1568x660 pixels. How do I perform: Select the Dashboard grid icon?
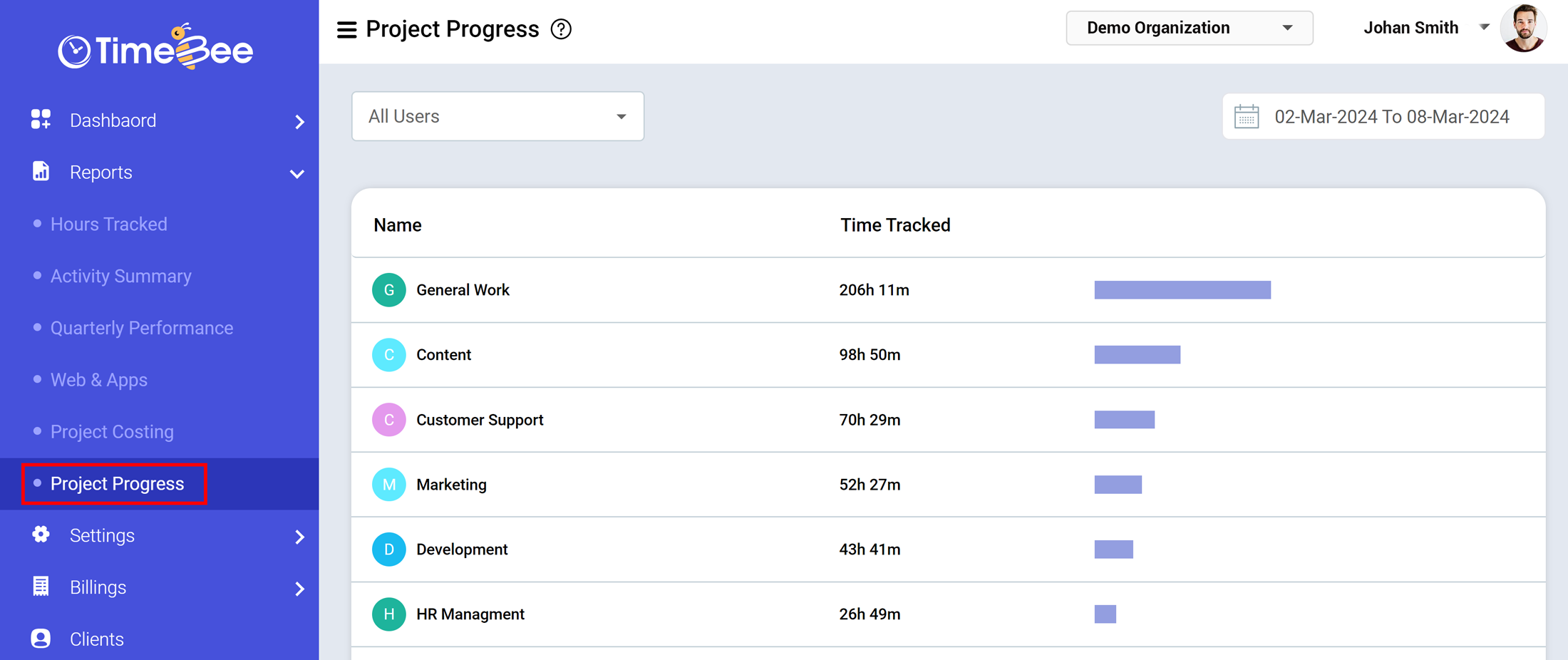coord(41,119)
